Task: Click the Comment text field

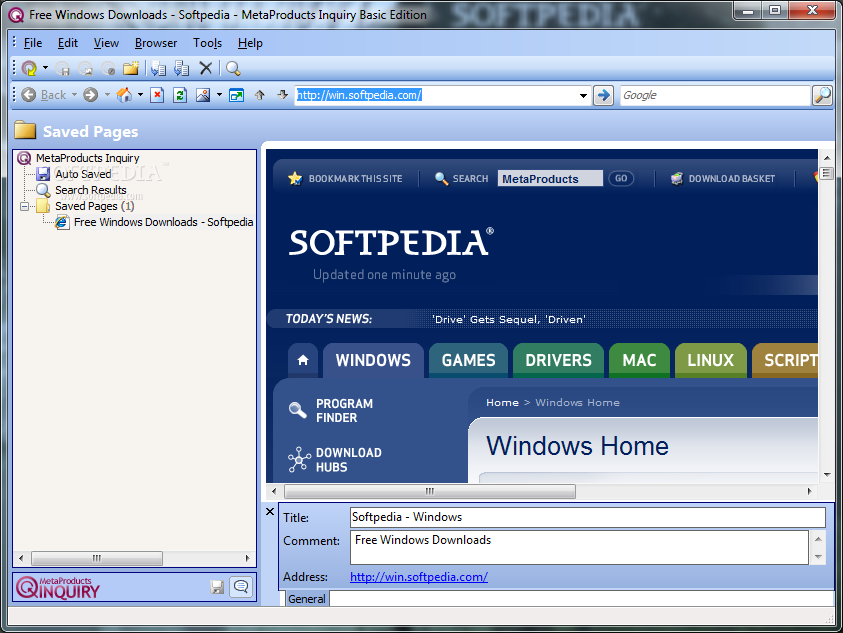Action: pos(580,547)
